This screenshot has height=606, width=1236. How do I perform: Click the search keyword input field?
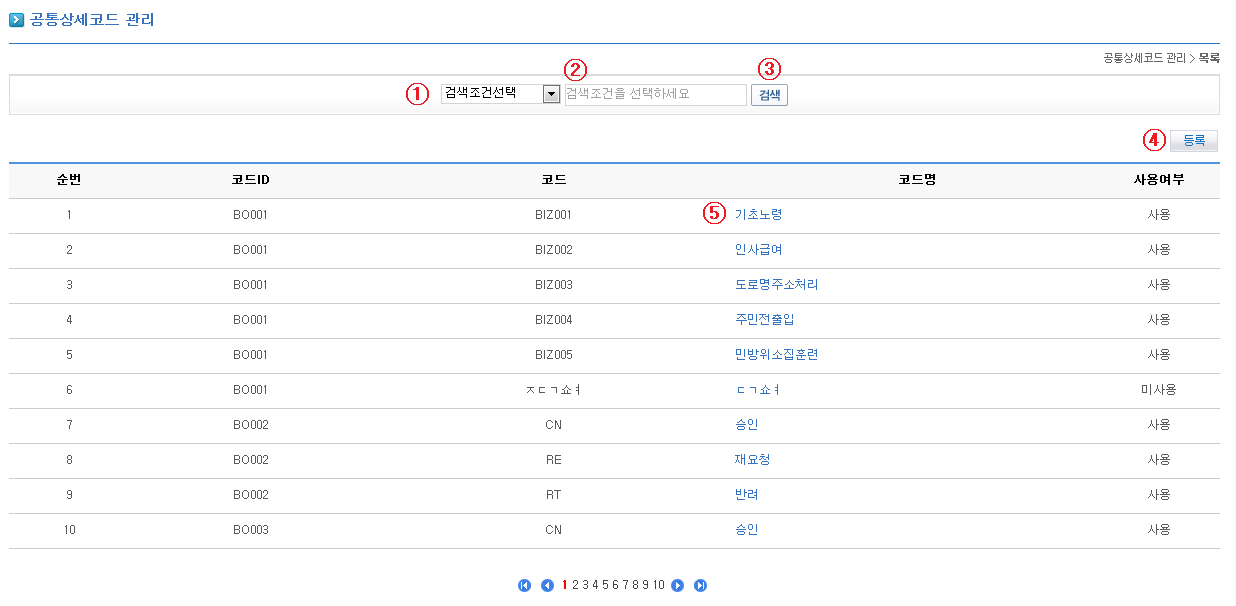coord(655,94)
